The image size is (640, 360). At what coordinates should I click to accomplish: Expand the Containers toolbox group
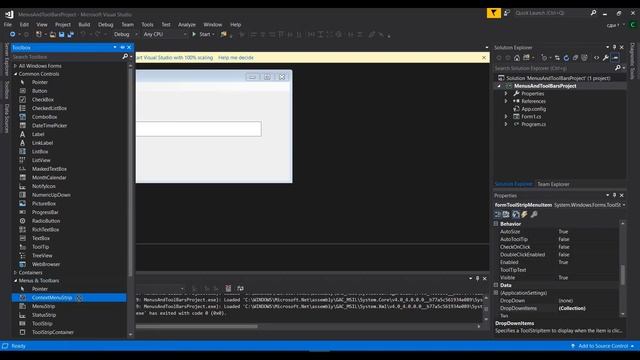click(x=16, y=273)
